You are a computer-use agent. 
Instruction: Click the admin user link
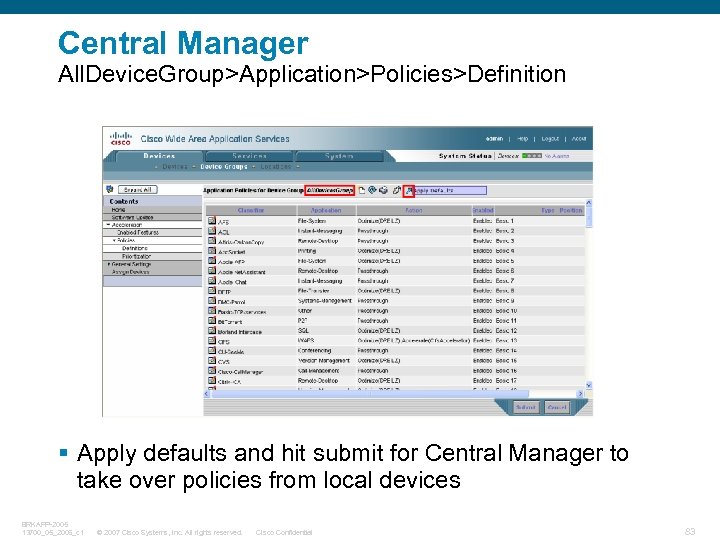click(495, 139)
